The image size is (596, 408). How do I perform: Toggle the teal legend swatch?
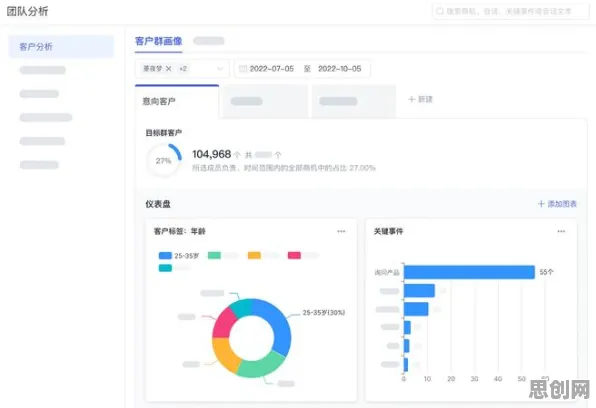(165, 268)
